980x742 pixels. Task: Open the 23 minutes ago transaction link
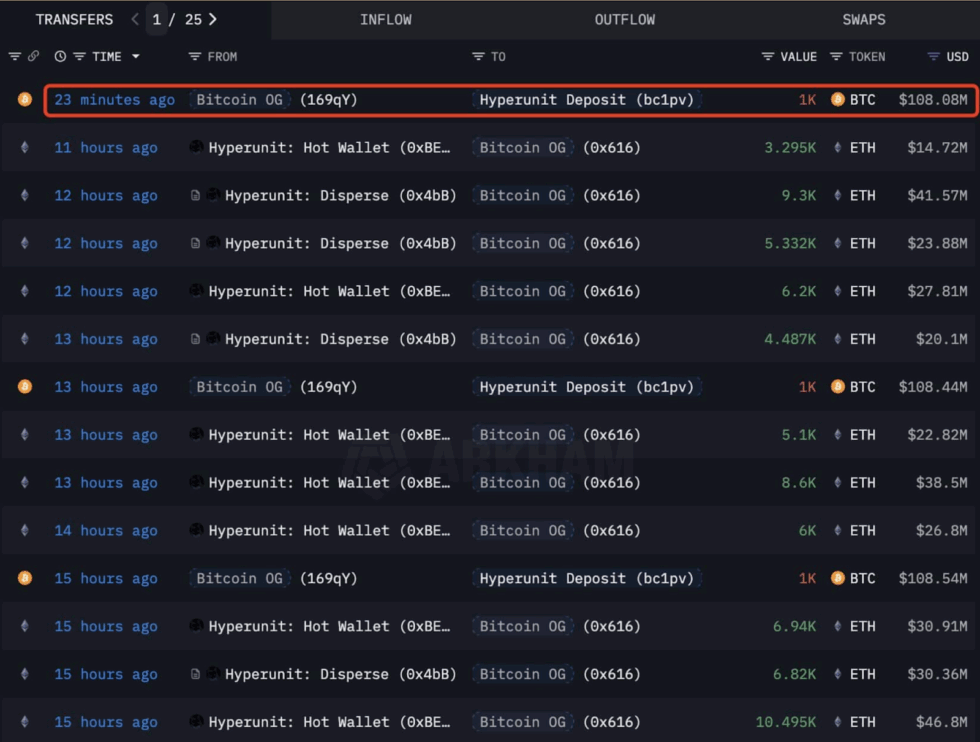pyautogui.click(x=114, y=99)
